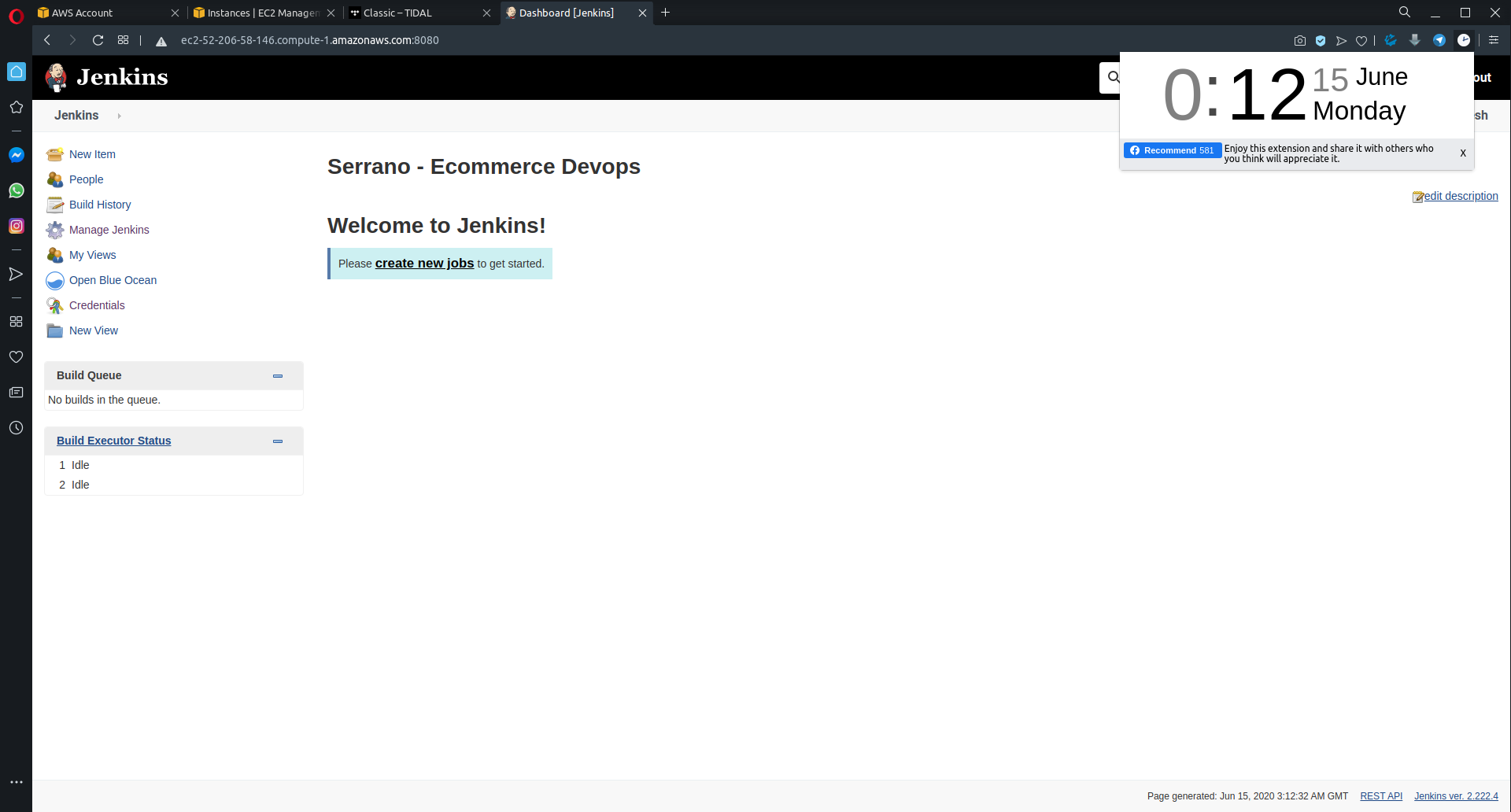The width and height of the screenshot is (1511, 812).
Task: Click the Jenkins header title text
Action: 123,77
